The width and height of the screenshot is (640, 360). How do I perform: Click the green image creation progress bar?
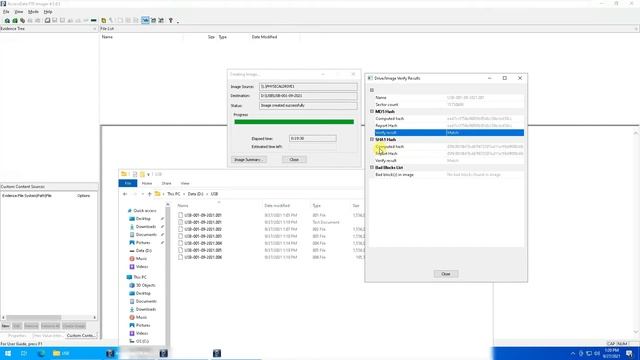click(294, 122)
